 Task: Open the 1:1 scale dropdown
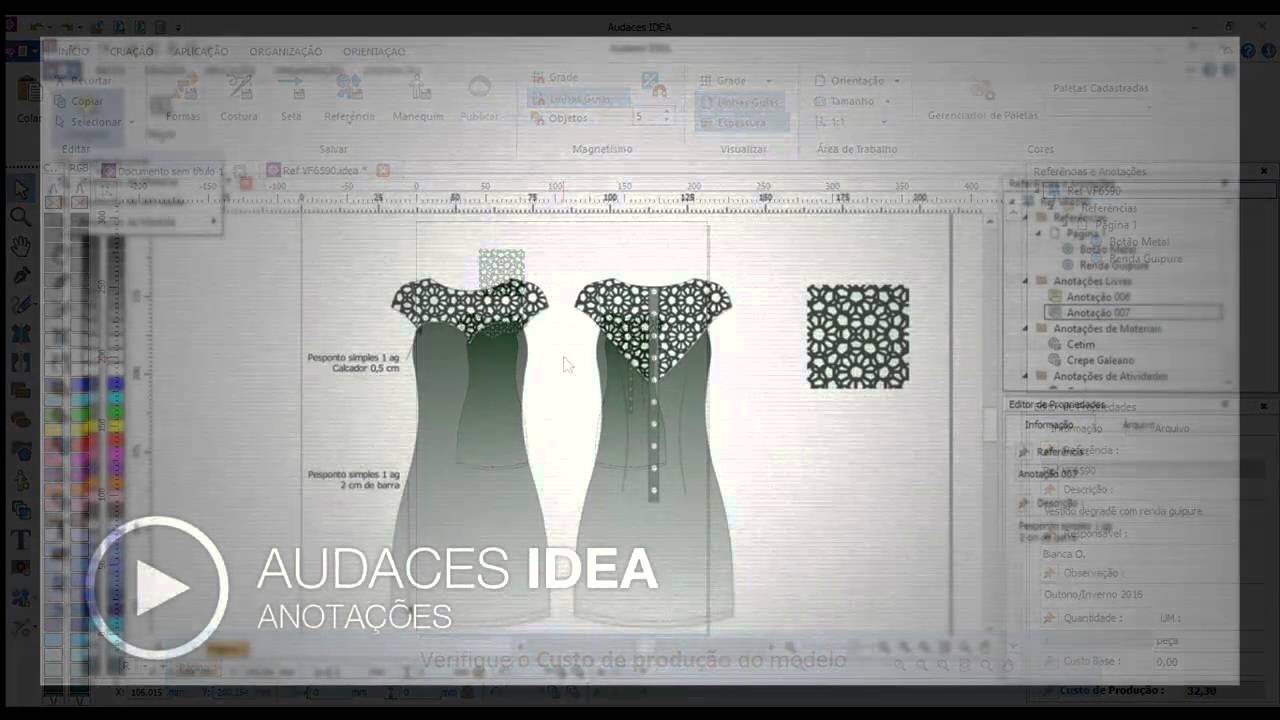(x=849, y=122)
